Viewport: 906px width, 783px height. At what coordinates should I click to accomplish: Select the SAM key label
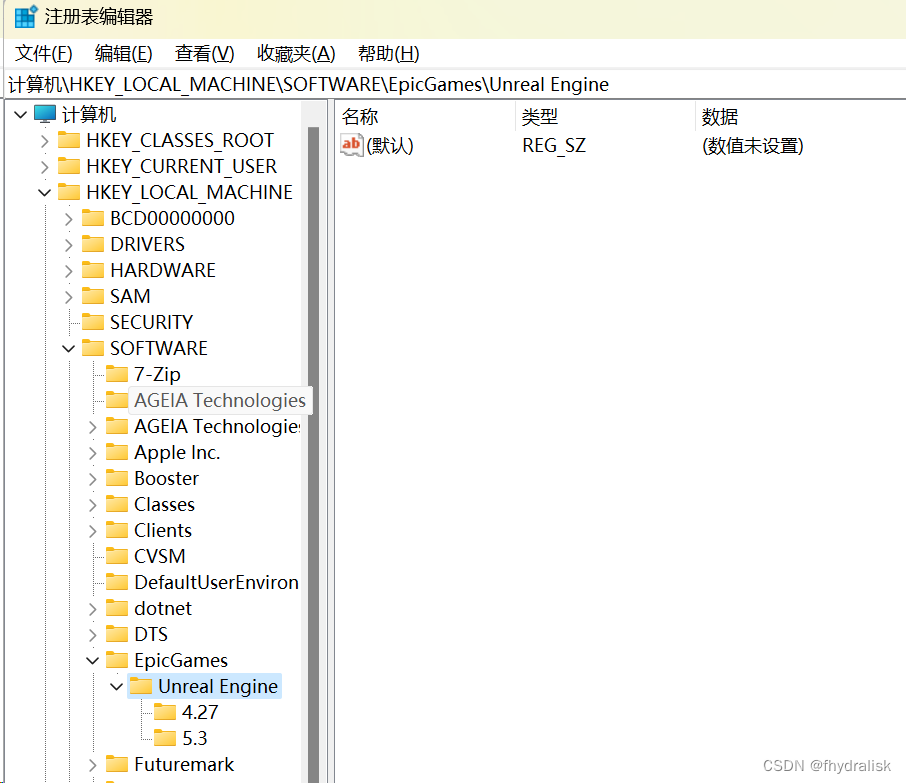[x=130, y=296]
